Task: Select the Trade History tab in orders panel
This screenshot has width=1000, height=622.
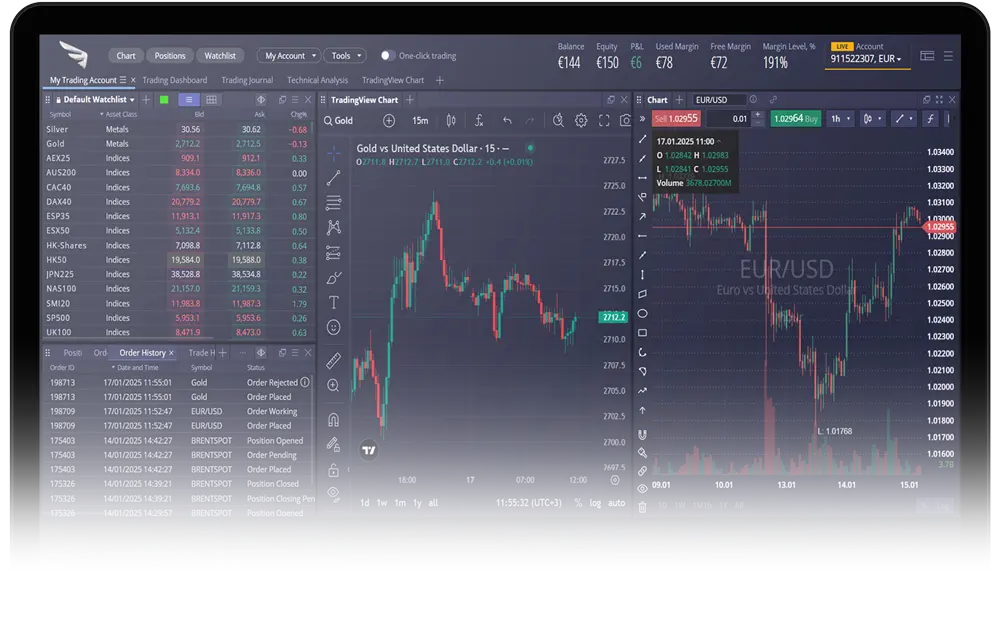Action: (x=202, y=353)
